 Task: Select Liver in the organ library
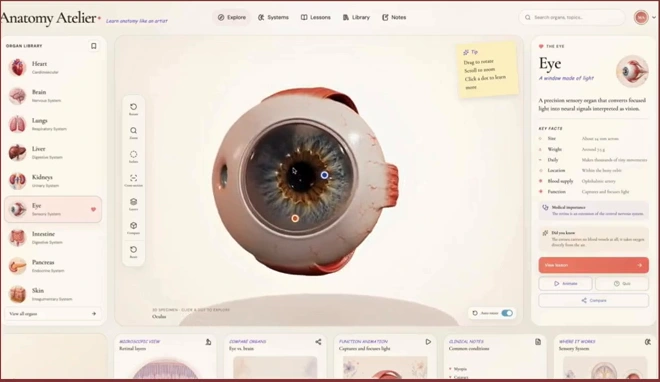[x=53, y=152]
